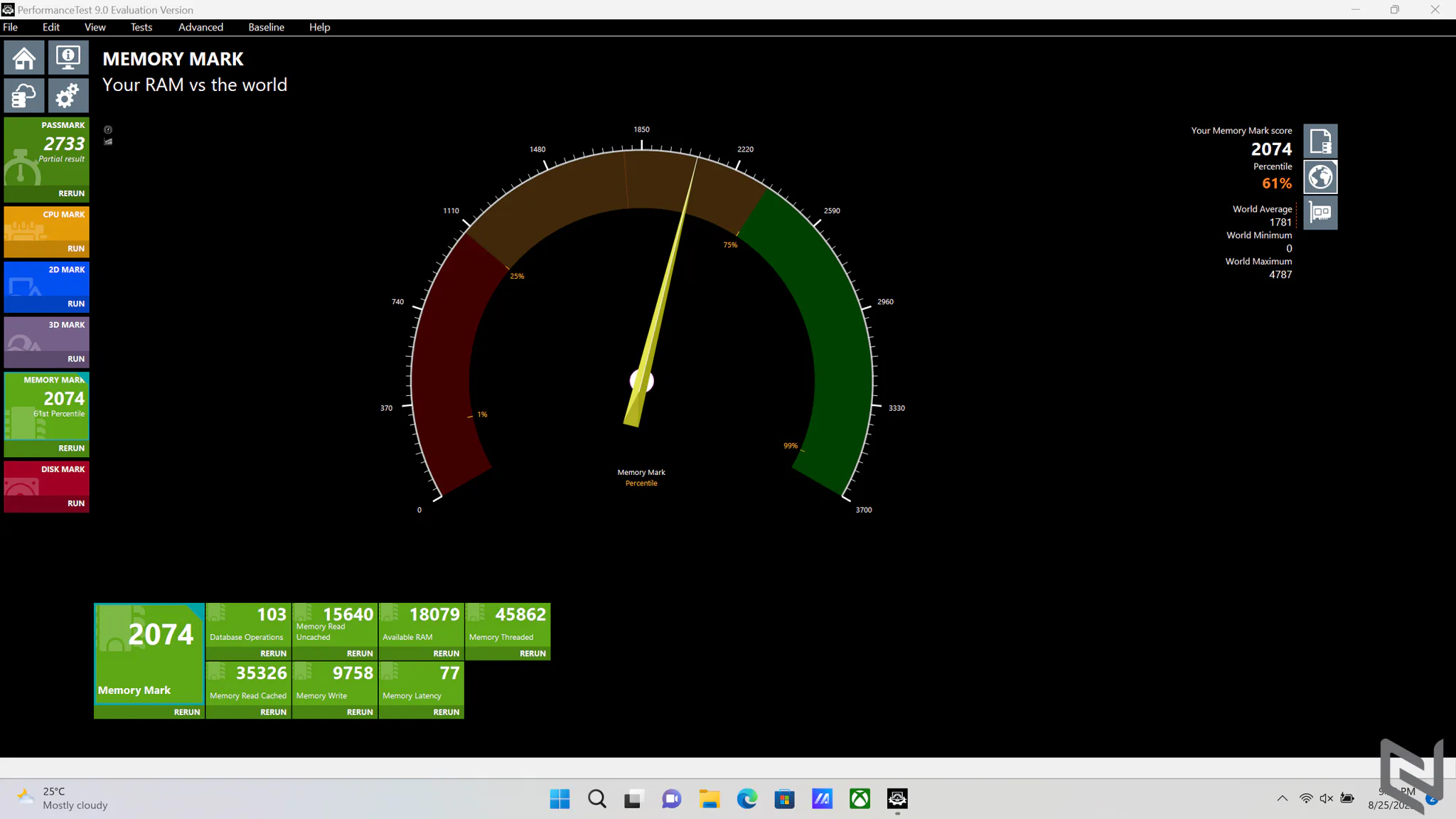The height and width of the screenshot is (819, 1456).
Task: Run the 2D Mark test
Action: coord(76,304)
